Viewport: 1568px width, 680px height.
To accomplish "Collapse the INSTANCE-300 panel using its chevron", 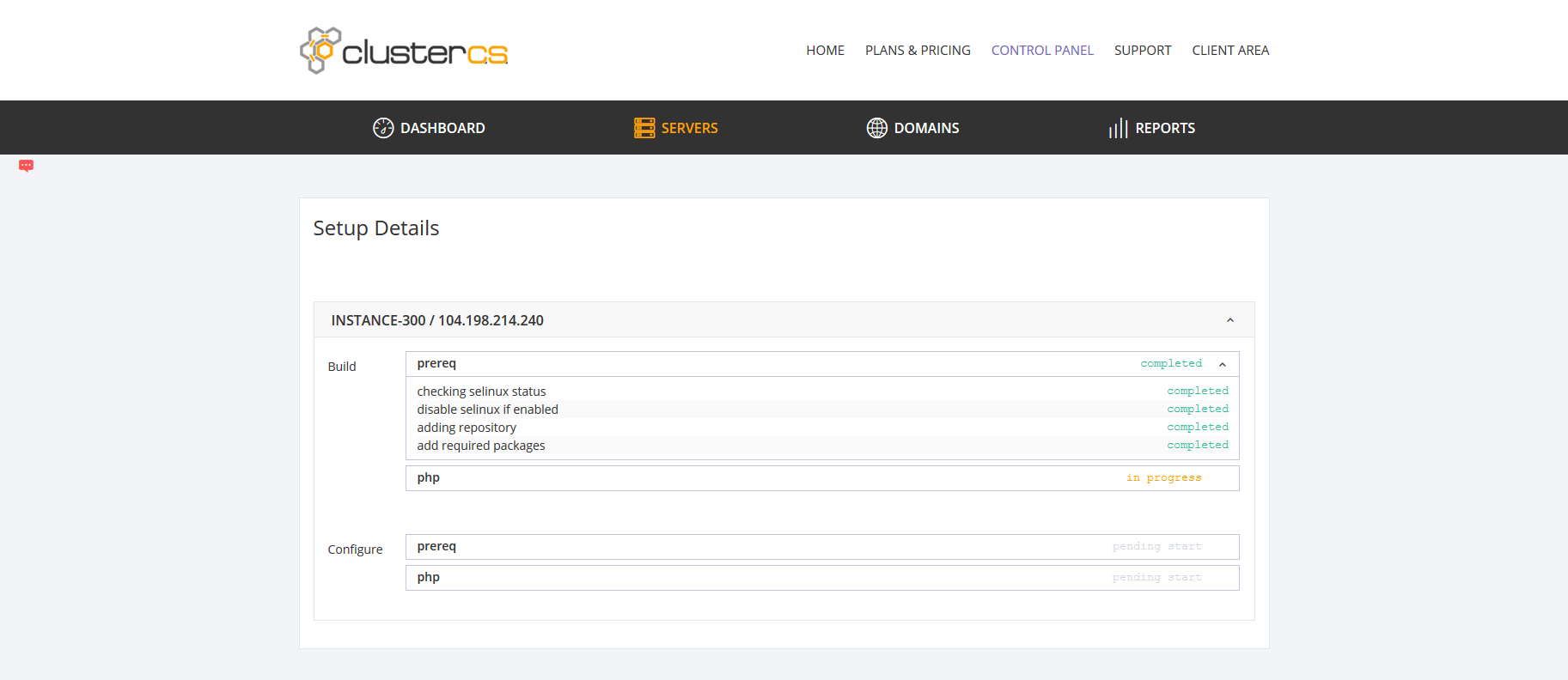I will 1229,320.
